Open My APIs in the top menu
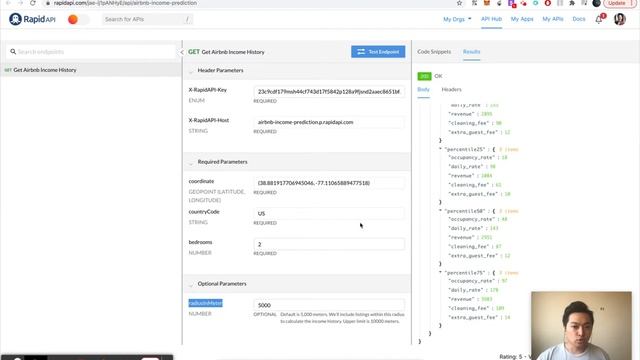Image resolution: width=640 pixels, height=360 pixels. point(553,19)
